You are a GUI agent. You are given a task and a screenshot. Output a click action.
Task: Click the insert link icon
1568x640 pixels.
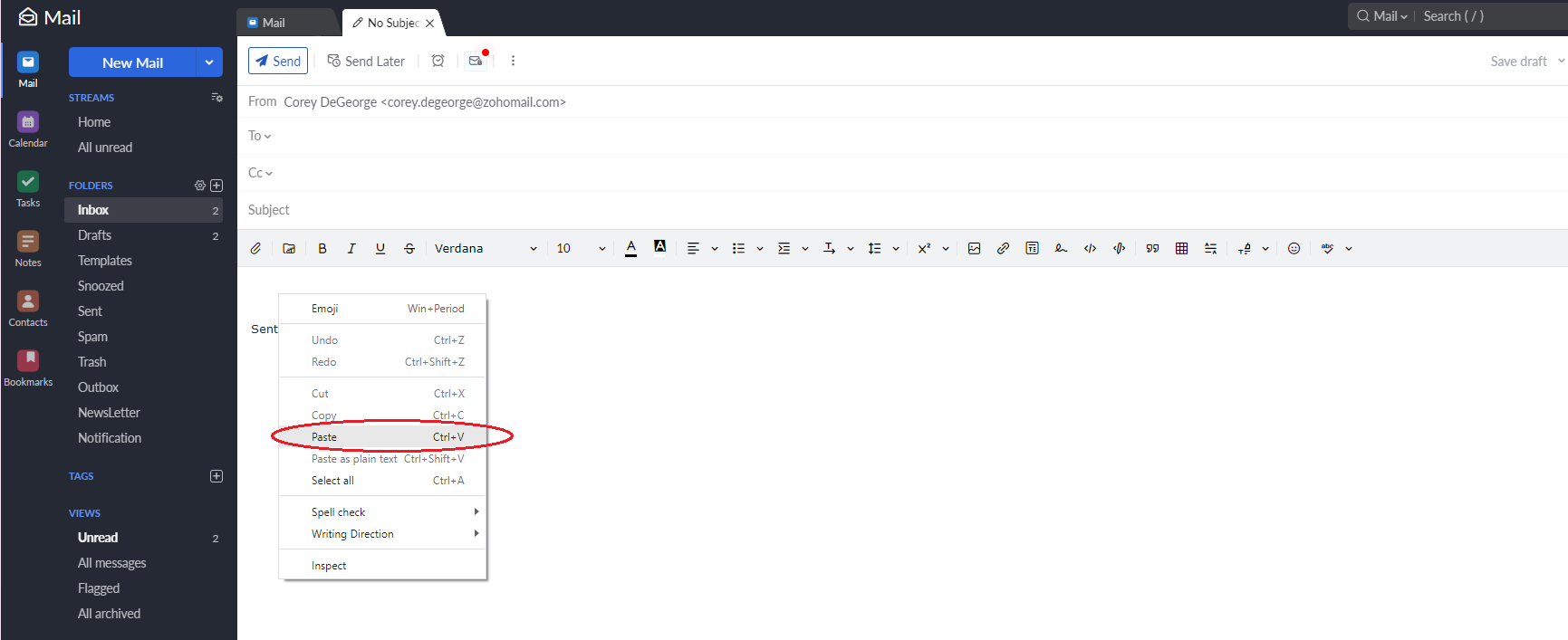click(x=1003, y=248)
